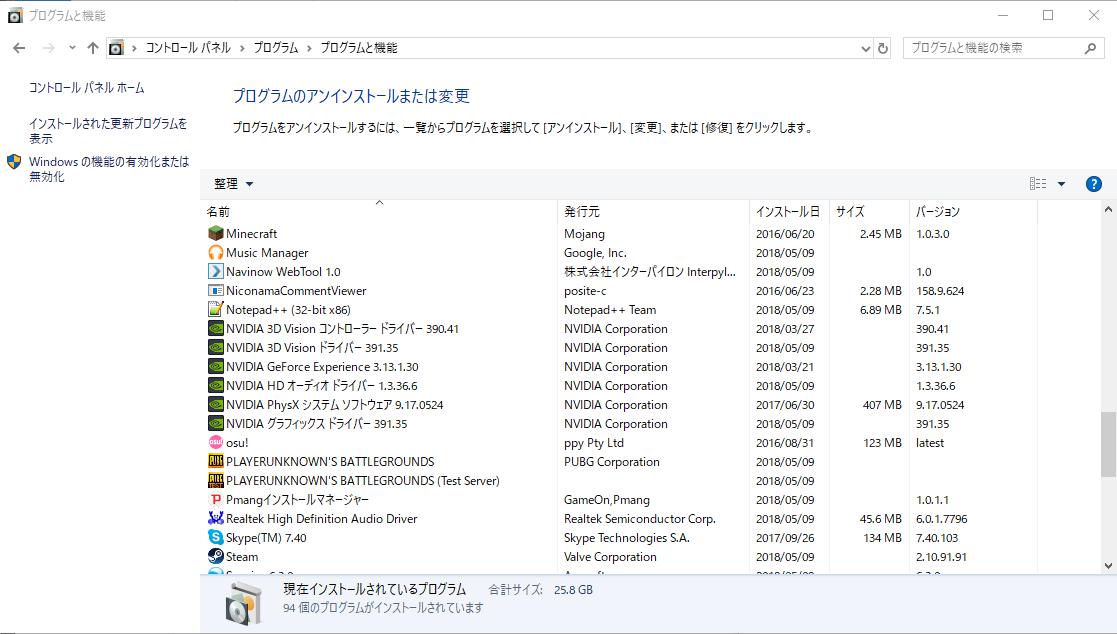Expand the address bar history dropdown
Viewport: 1117px width, 634px height.
point(865,48)
